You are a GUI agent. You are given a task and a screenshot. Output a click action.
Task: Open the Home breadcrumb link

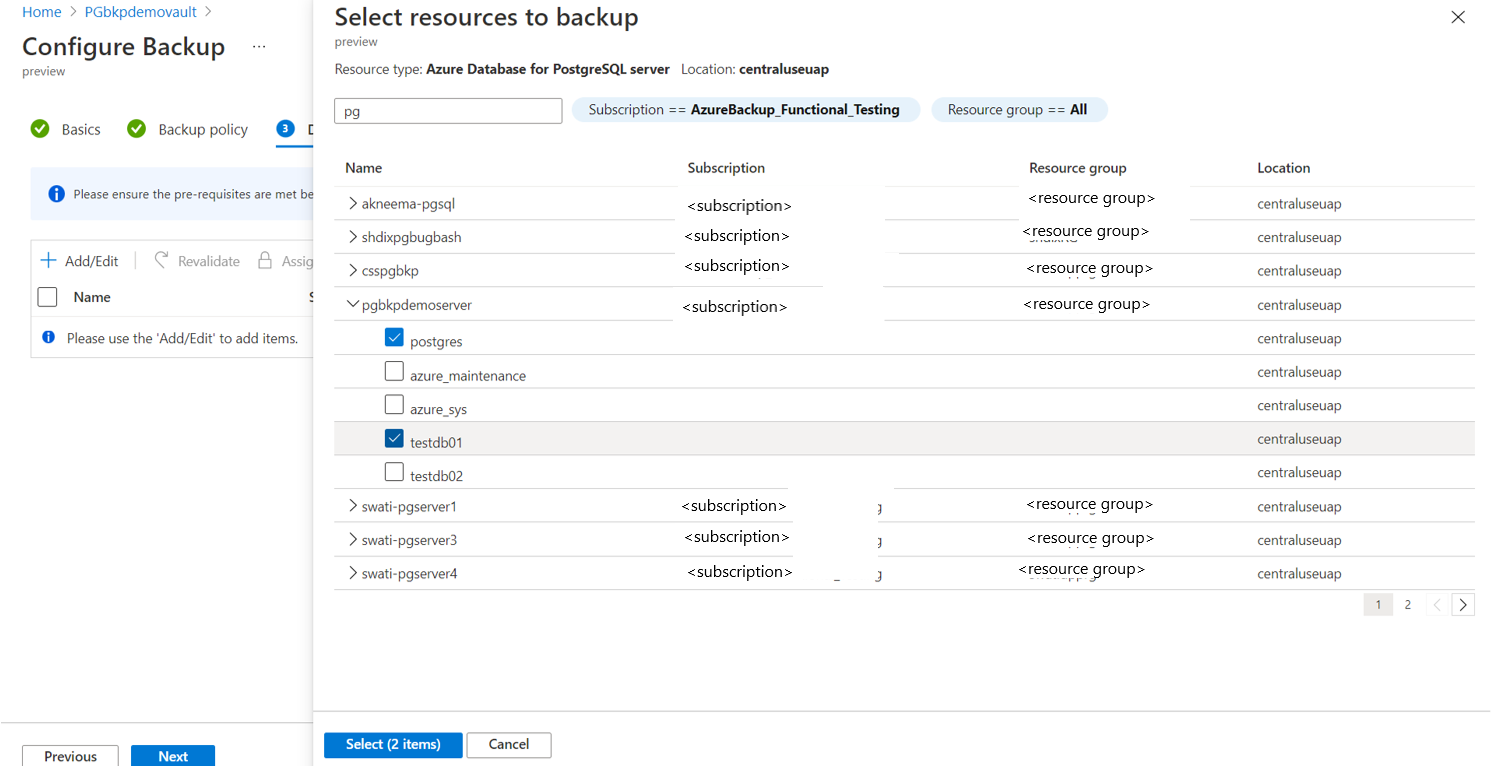[41, 12]
